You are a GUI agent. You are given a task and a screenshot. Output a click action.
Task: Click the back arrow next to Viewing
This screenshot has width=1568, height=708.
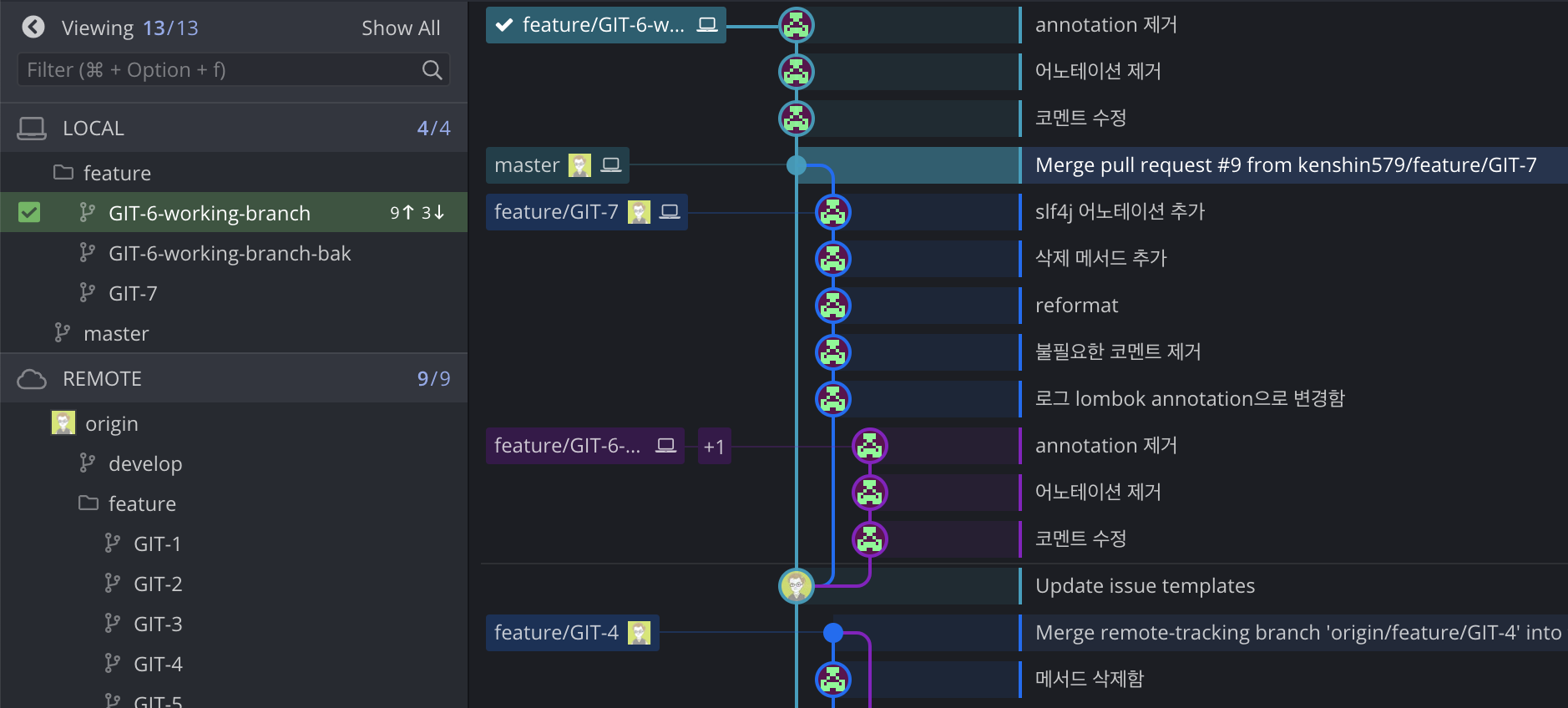pos(33,28)
